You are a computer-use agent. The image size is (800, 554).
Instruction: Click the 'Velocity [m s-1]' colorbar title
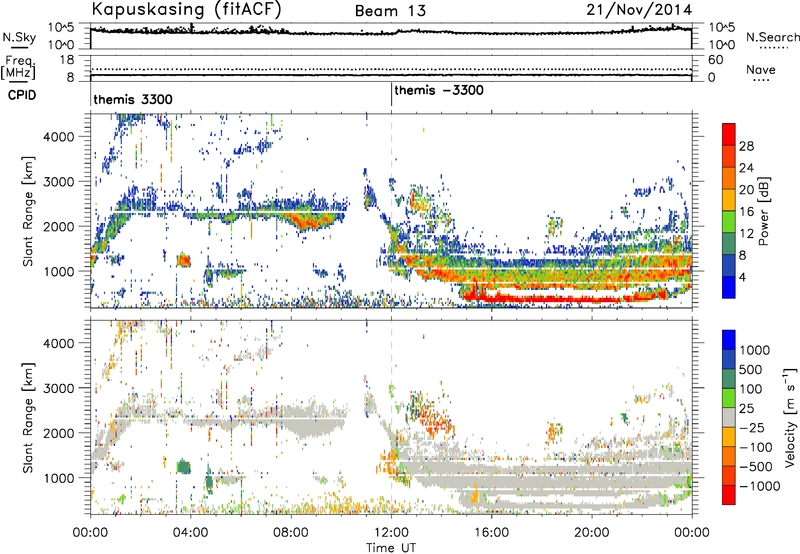790,417
